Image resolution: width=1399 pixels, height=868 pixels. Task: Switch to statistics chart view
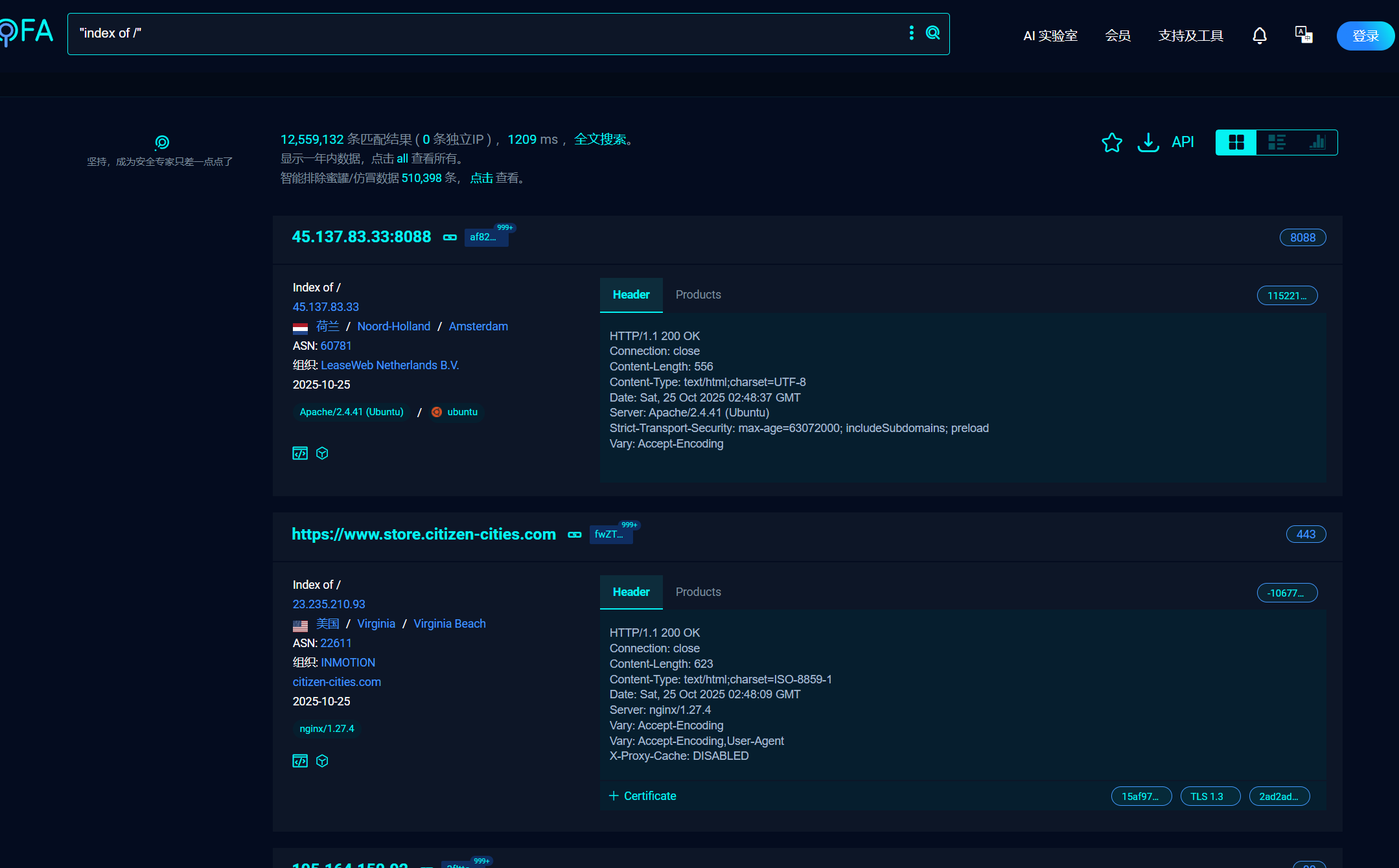coord(1317,143)
